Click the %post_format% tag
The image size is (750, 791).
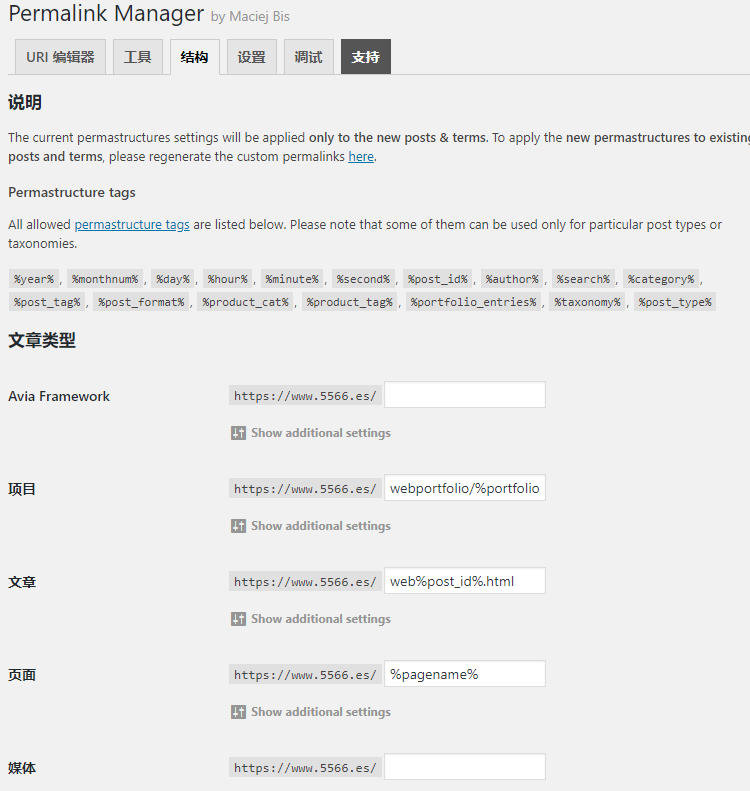click(x=141, y=302)
